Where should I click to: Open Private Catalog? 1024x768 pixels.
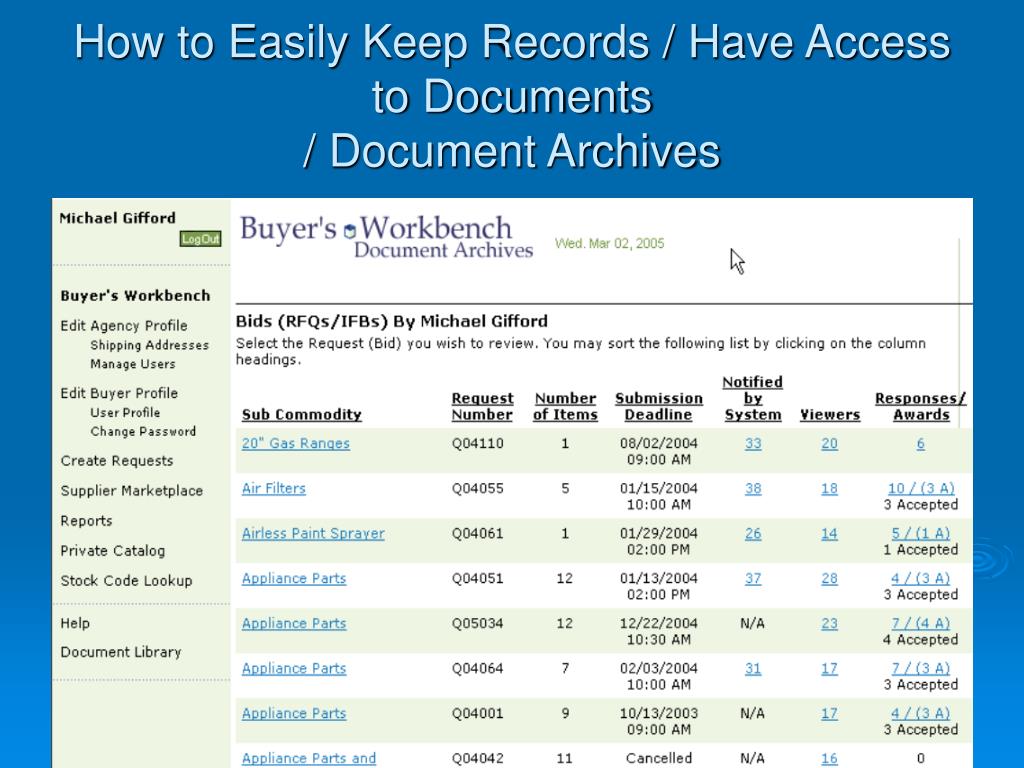[112, 551]
